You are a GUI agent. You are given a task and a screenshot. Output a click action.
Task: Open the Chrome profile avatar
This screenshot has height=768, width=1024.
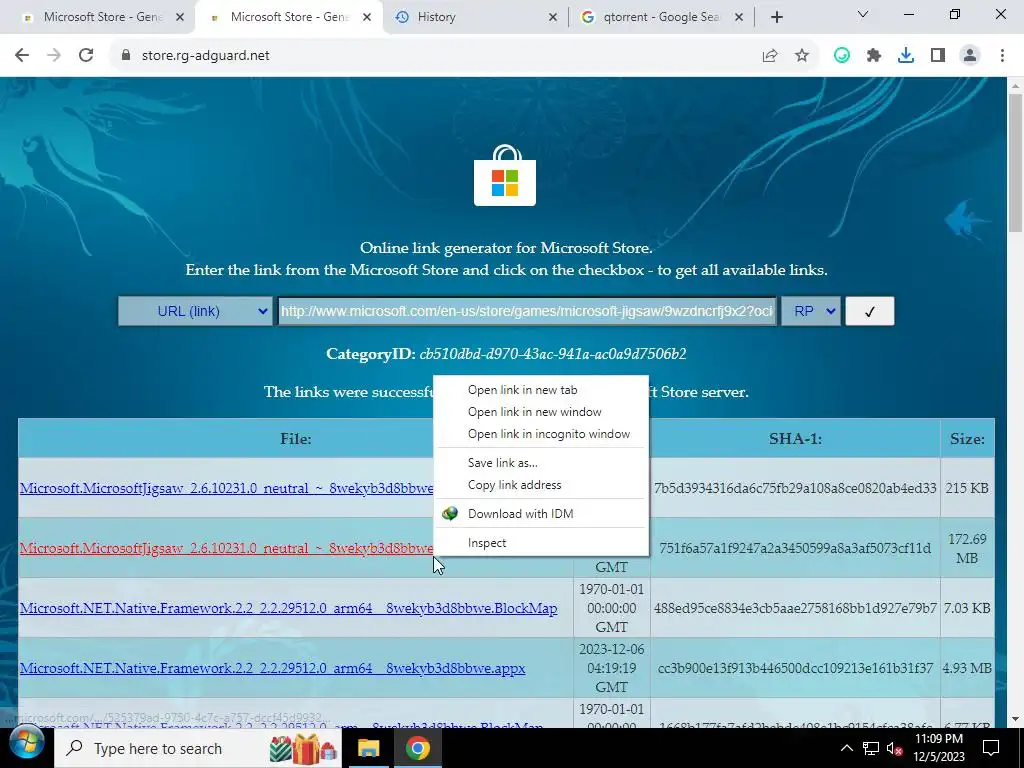(x=970, y=56)
